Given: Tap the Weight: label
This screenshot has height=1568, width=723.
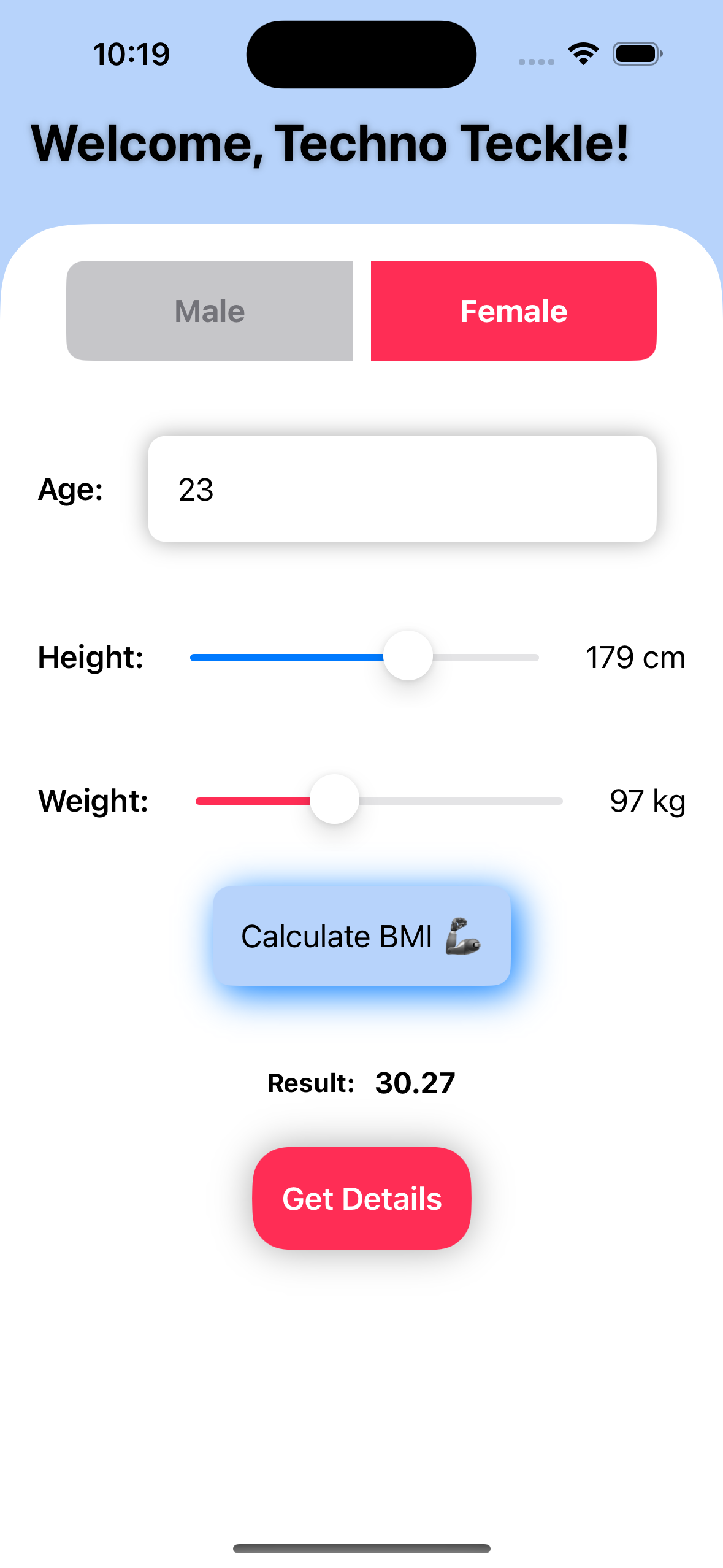Looking at the screenshot, I should (93, 801).
